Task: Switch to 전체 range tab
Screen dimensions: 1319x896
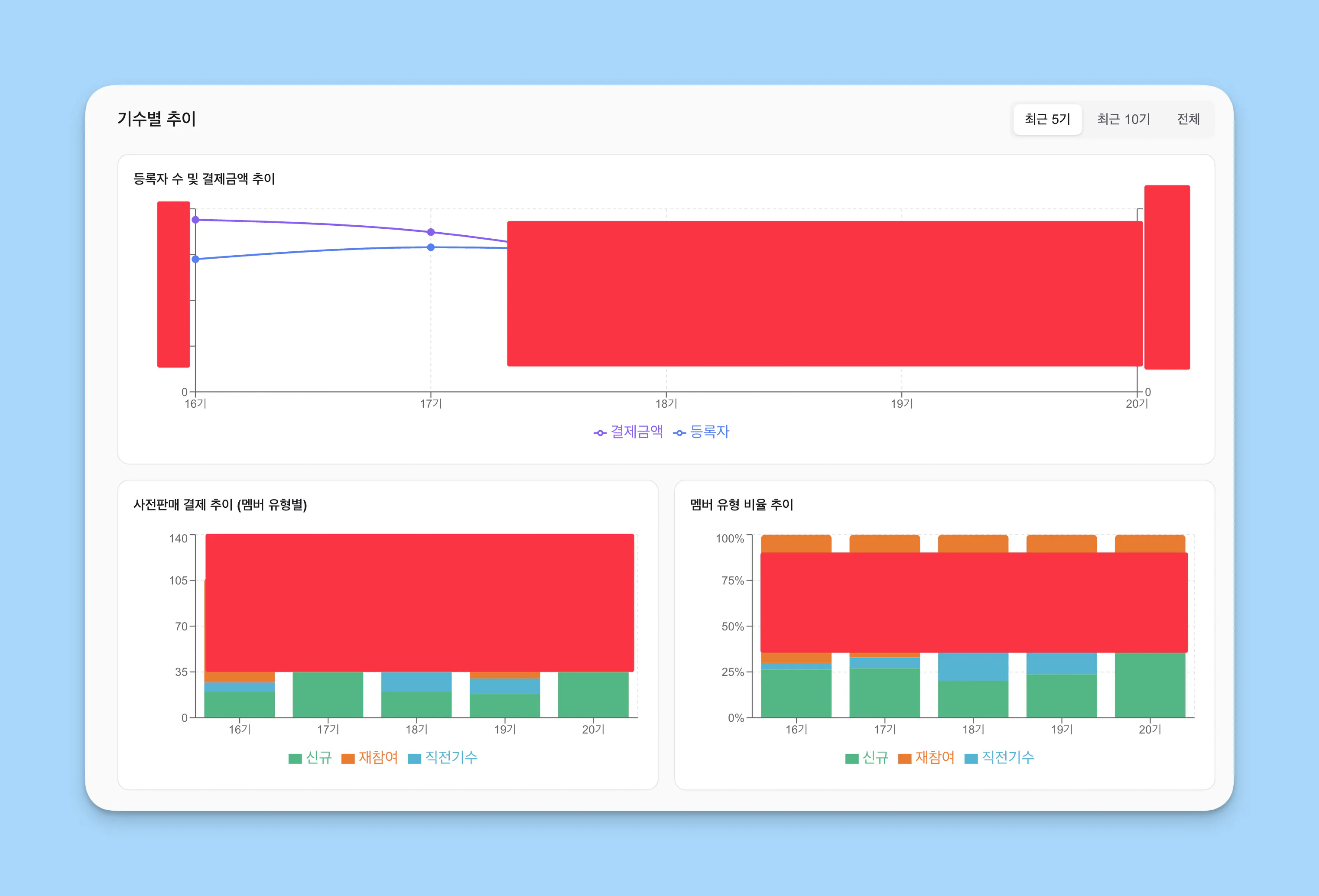Action: tap(1188, 119)
